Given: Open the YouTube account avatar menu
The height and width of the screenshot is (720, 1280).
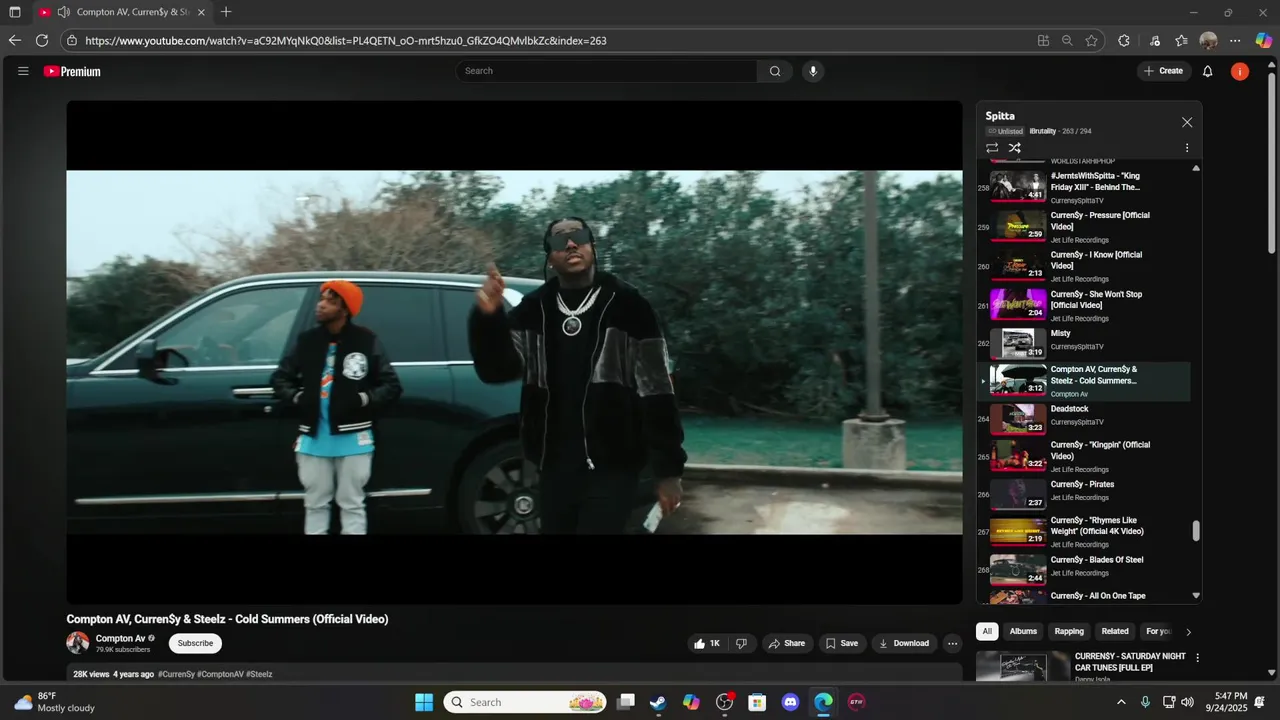Looking at the screenshot, I should [1240, 71].
